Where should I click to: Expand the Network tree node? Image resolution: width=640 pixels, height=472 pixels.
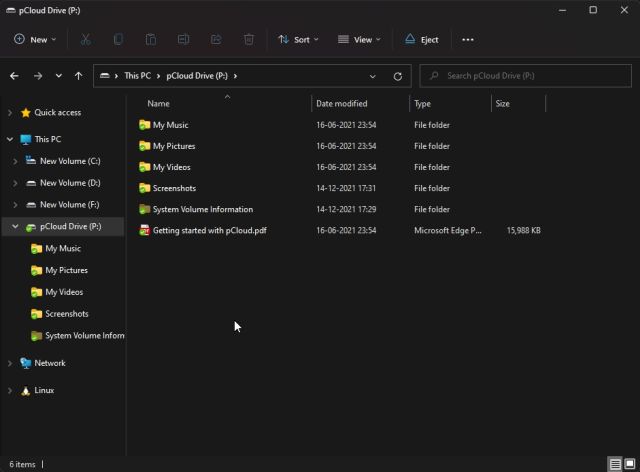(10, 363)
